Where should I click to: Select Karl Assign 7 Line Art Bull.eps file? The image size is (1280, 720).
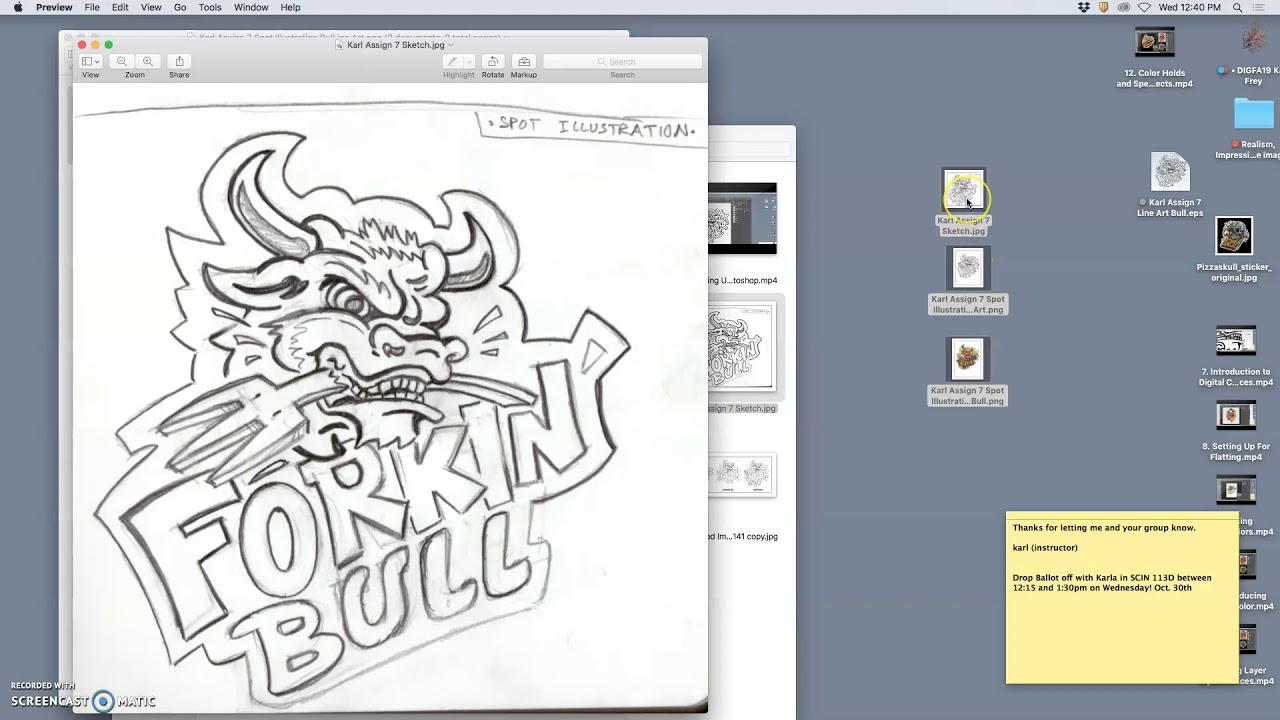coord(1170,186)
